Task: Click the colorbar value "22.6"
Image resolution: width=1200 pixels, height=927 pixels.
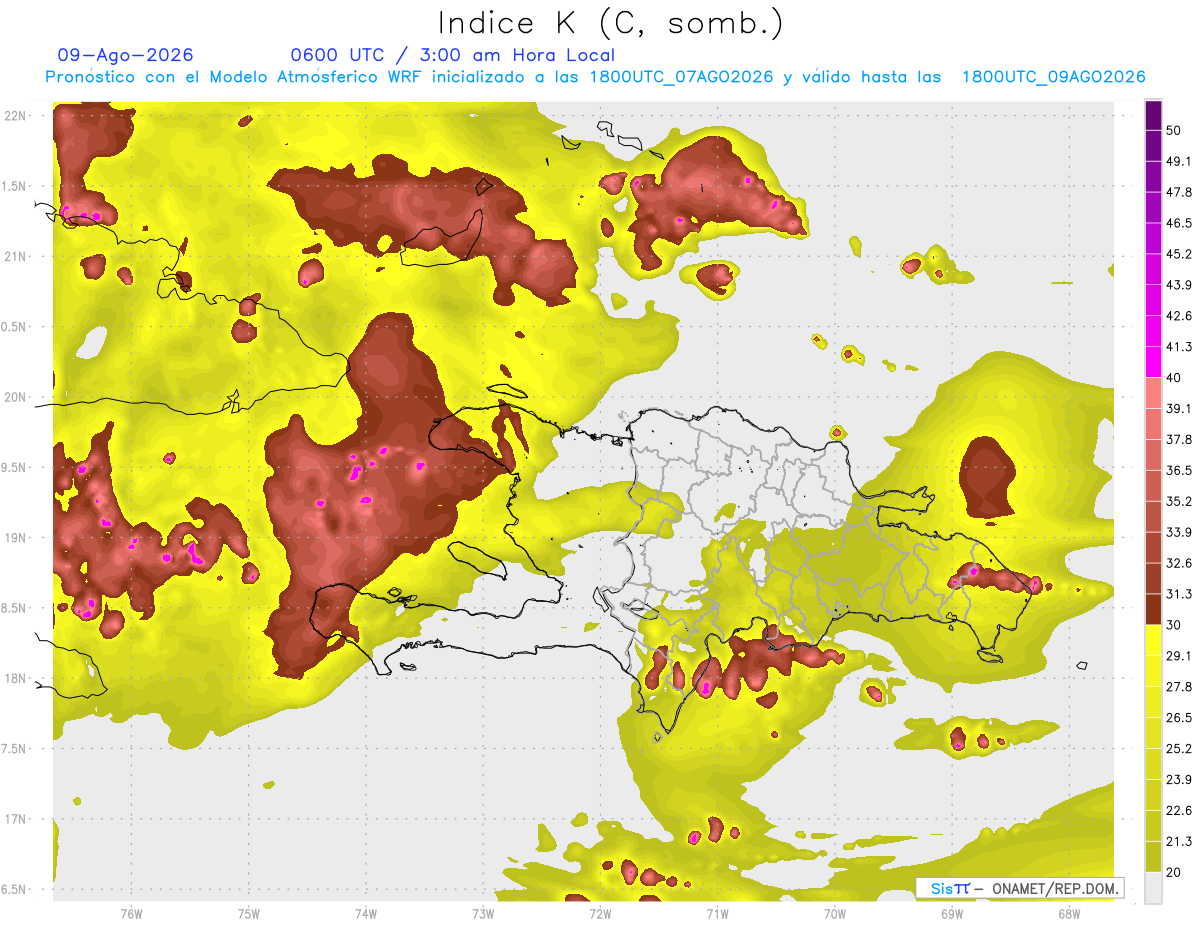Action: (x=1179, y=810)
